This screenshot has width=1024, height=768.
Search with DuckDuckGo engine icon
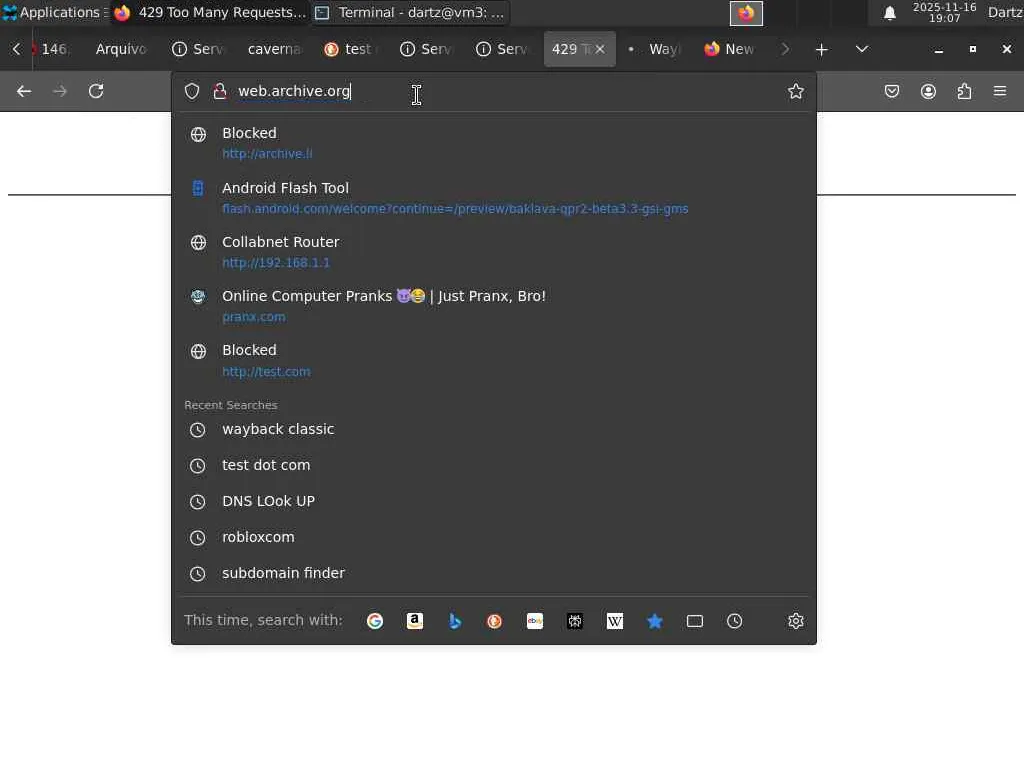point(494,621)
